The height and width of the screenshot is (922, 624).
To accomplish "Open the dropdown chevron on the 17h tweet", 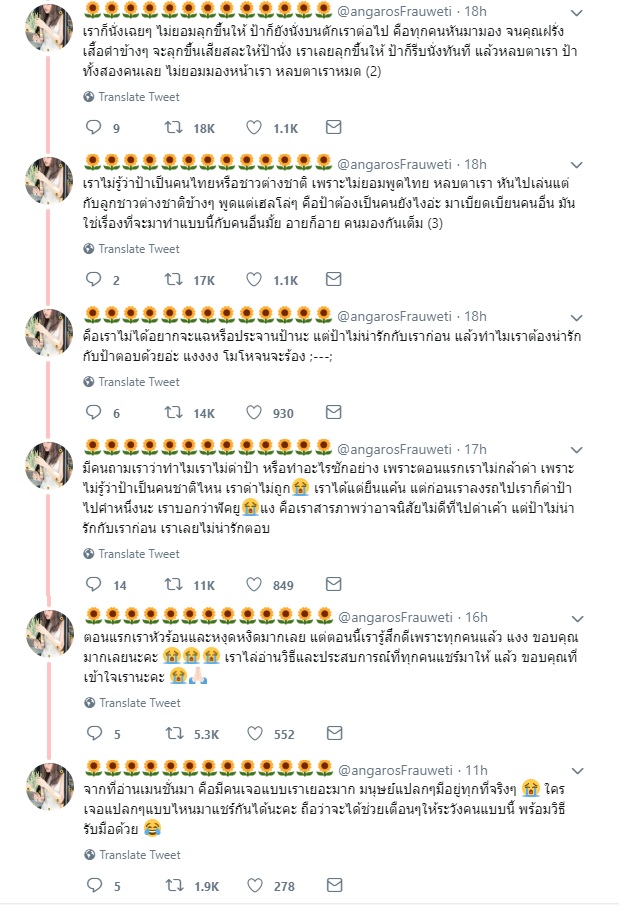I will tap(577, 450).
